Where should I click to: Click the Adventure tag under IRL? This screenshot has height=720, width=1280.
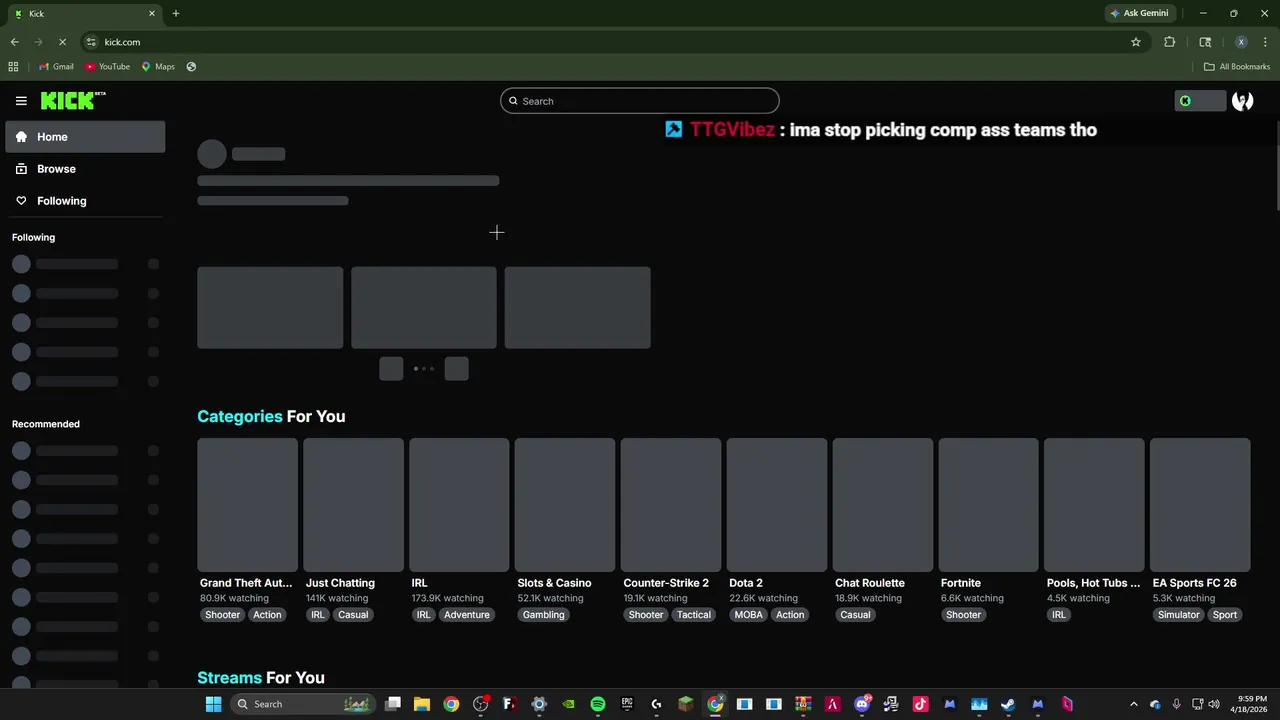pos(467,615)
